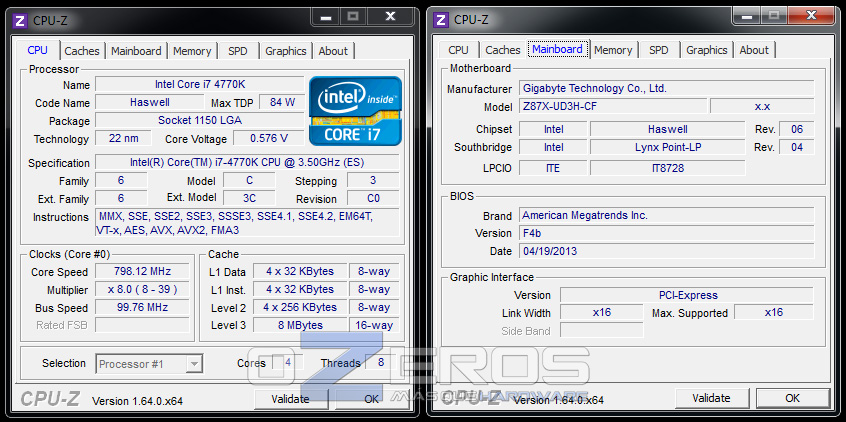Switch to SPD tab in right window
The width and height of the screenshot is (846, 422).
pos(659,50)
